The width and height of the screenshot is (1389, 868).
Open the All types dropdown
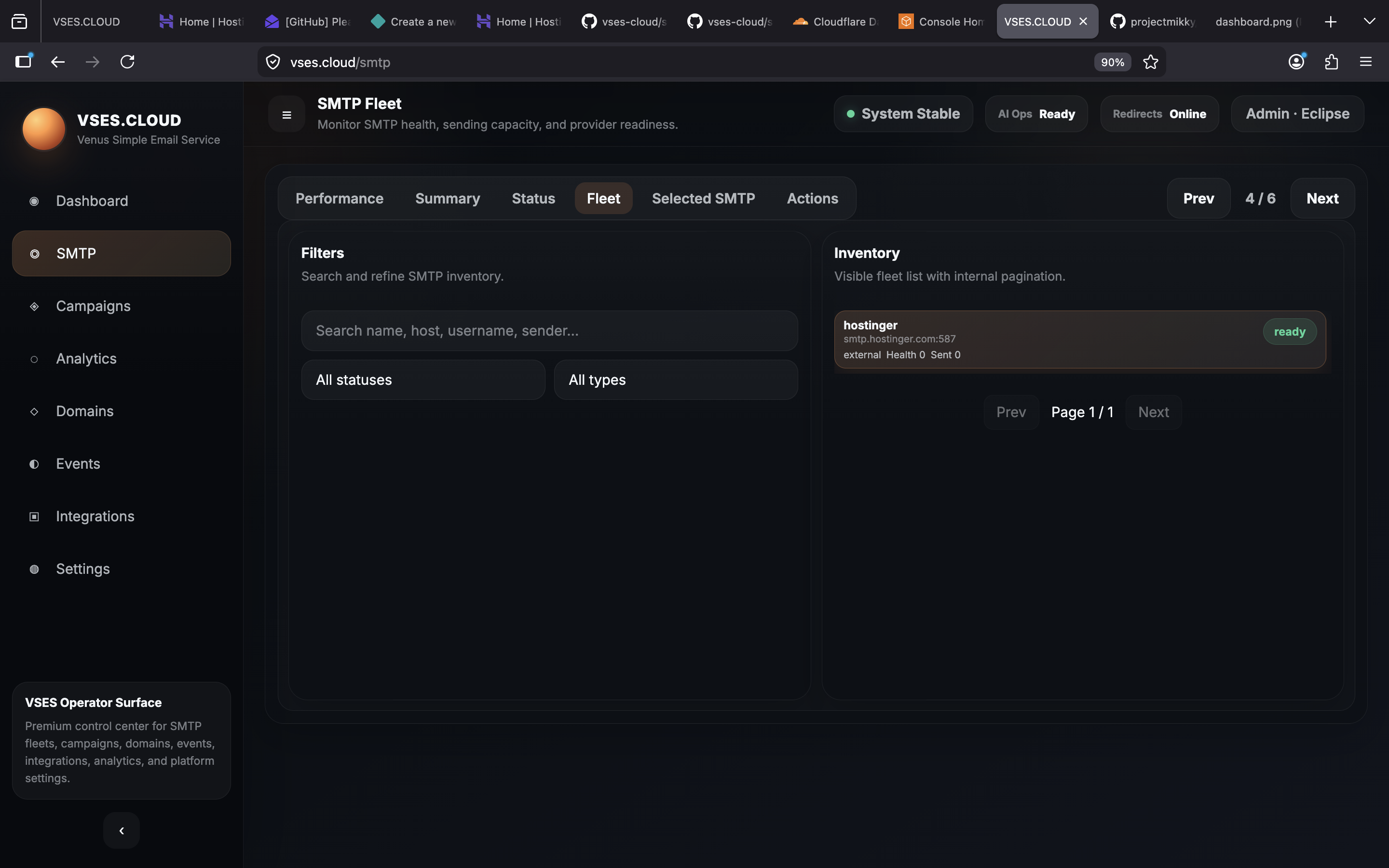click(x=676, y=380)
